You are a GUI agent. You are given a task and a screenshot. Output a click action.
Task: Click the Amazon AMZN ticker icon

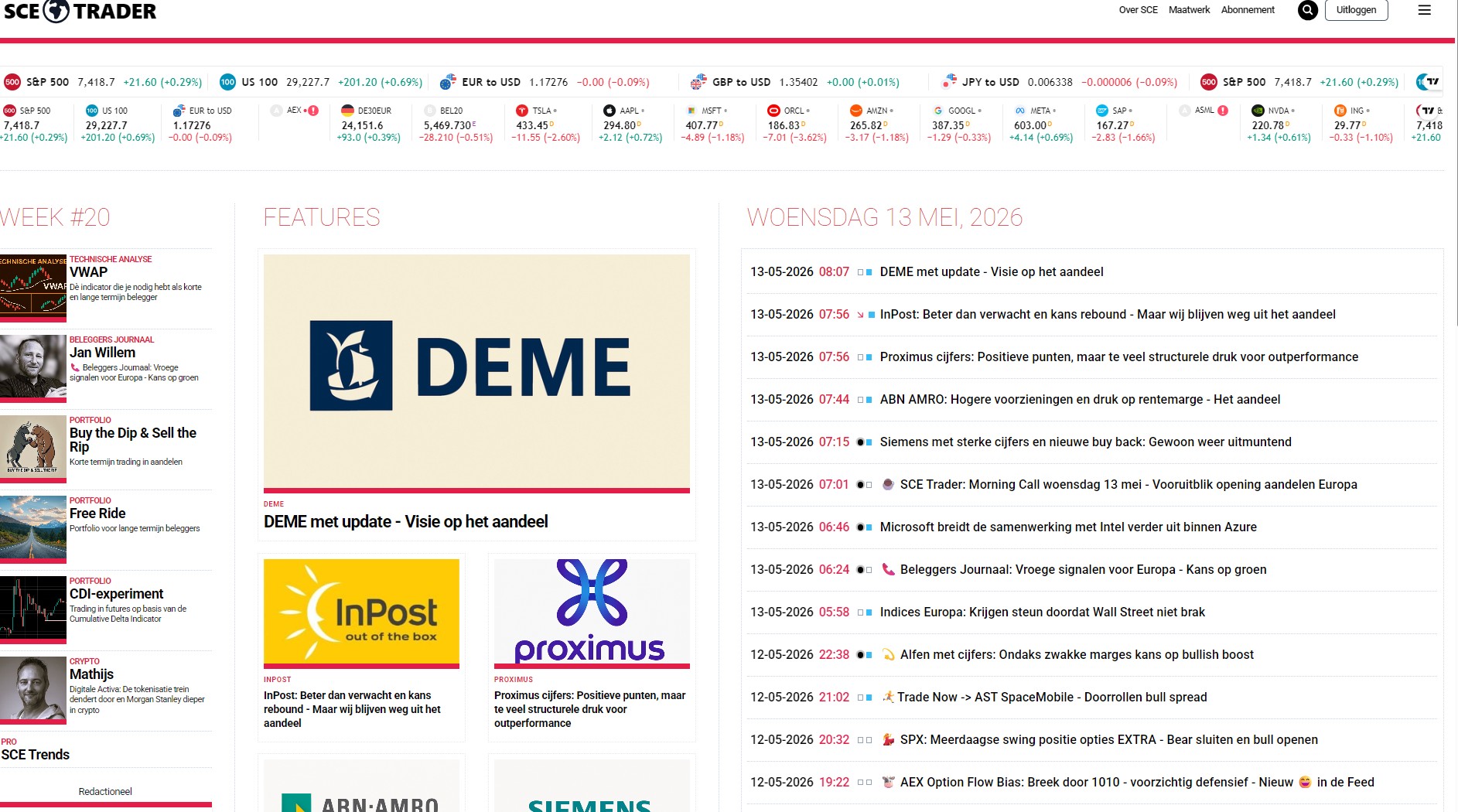pos(855,111)
